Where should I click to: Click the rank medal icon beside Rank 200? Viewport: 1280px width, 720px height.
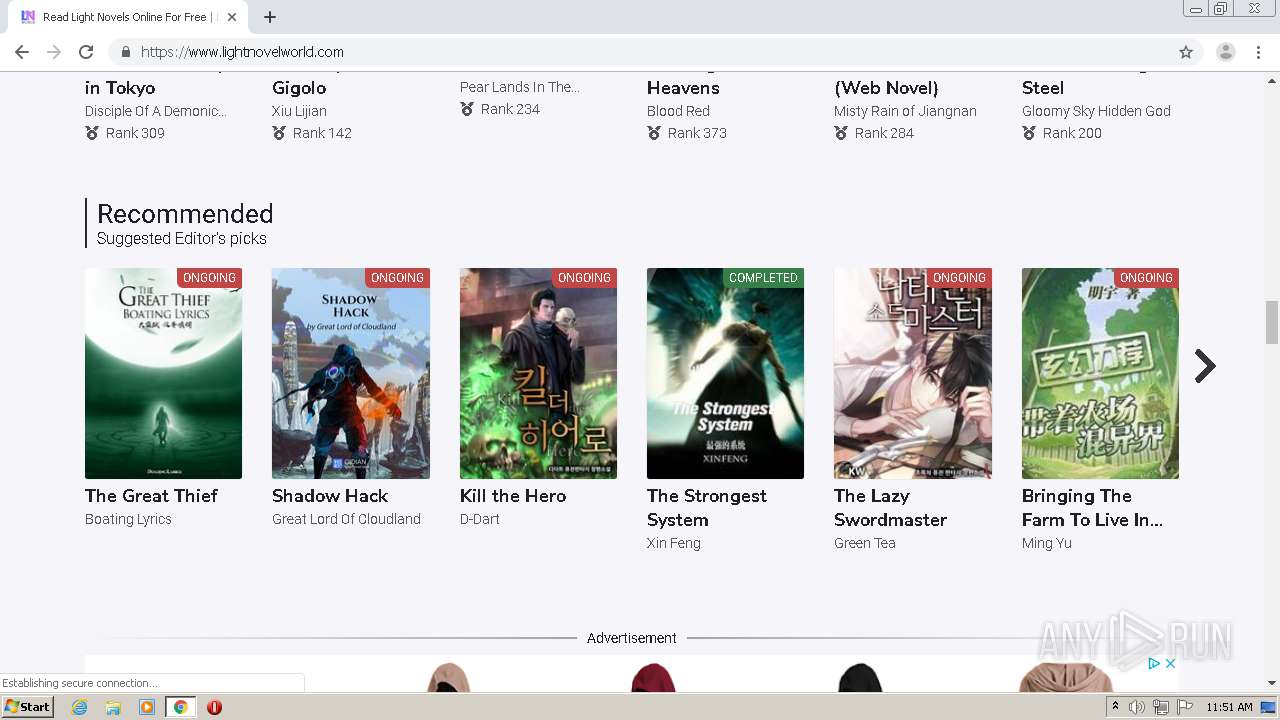[1029, 133]
